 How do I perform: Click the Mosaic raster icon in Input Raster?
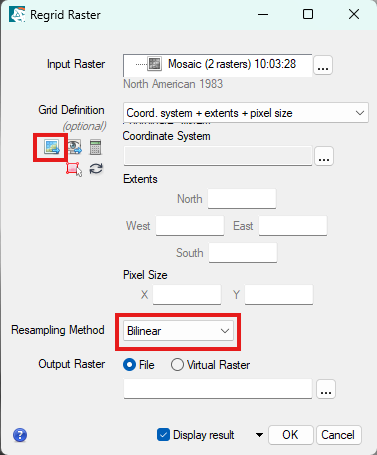155,64
